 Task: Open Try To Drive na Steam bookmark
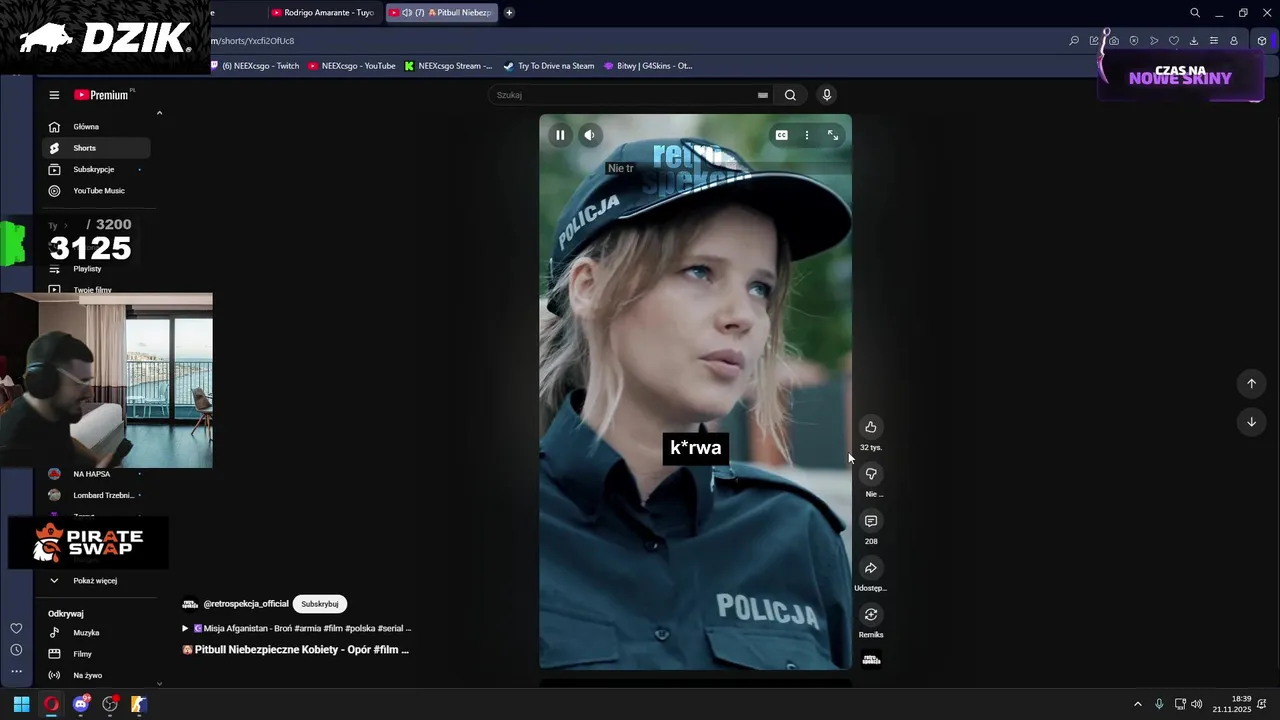(549, 66)
